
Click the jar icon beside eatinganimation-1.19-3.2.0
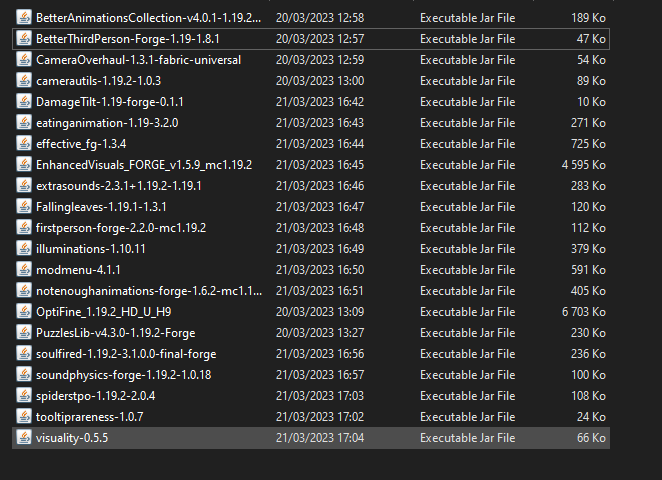click(x=24, y=122)
